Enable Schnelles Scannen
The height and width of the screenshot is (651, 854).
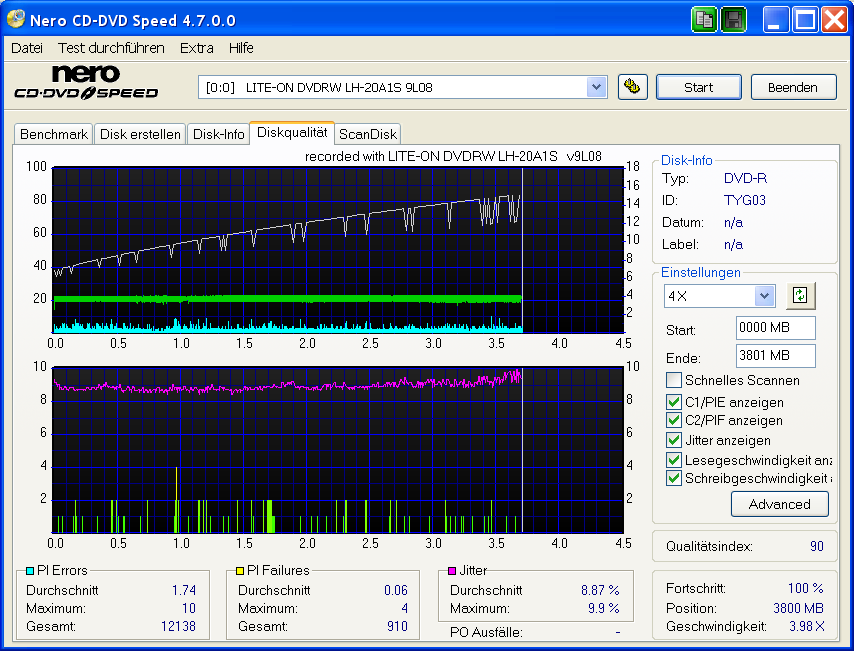tap(674, 379)
